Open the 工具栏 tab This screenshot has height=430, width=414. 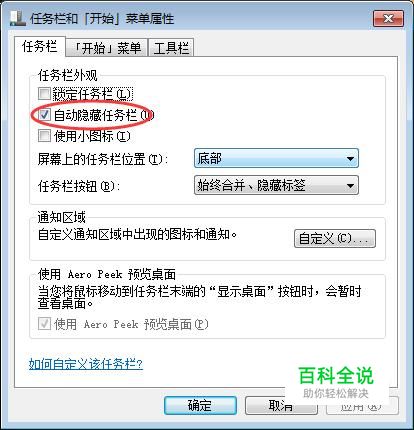(171, 48)
